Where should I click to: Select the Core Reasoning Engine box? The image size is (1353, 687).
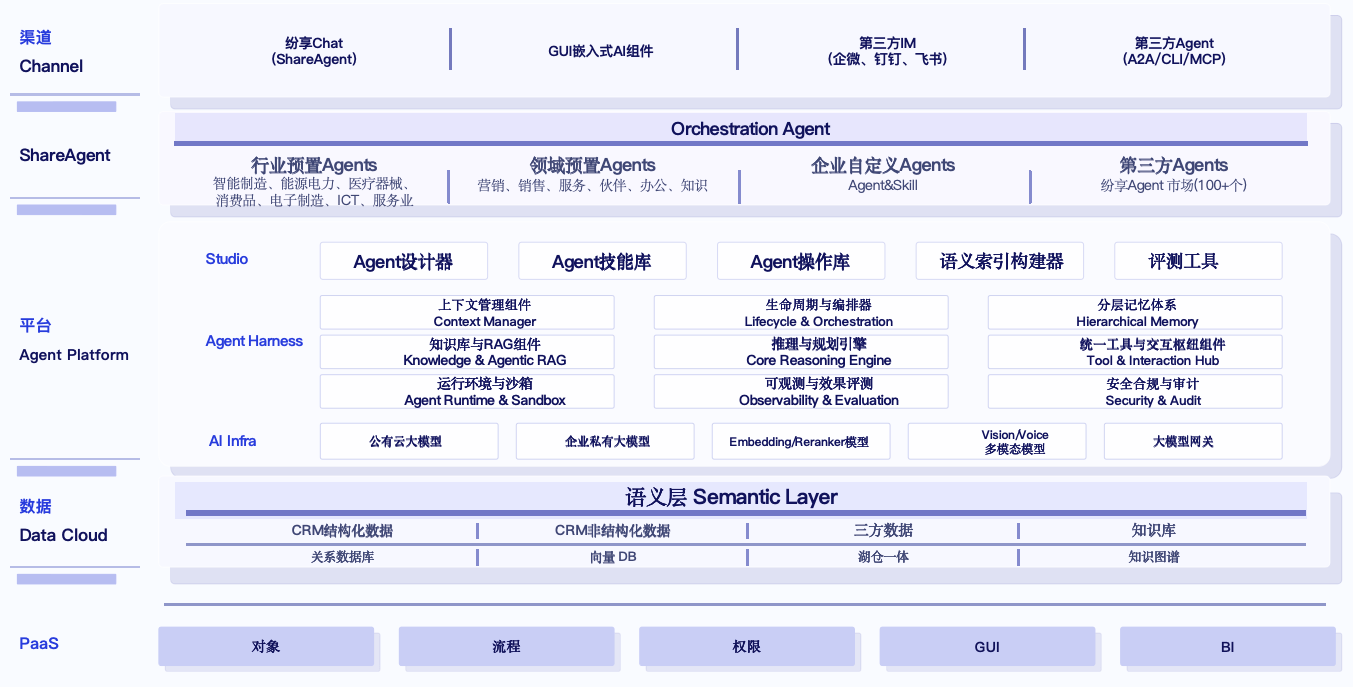coord(801,352)
